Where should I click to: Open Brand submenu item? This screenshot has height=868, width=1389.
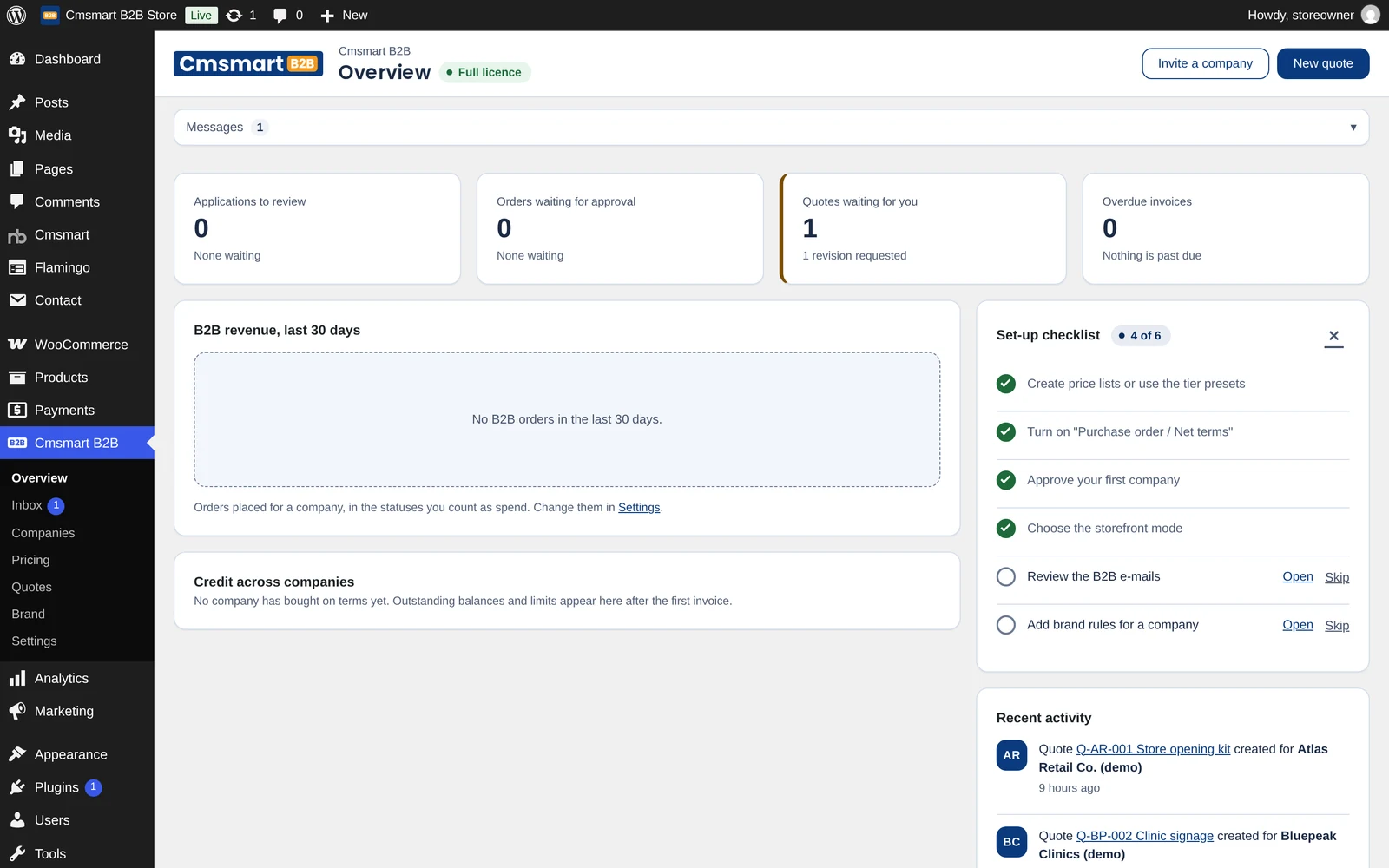pos(77,614)
